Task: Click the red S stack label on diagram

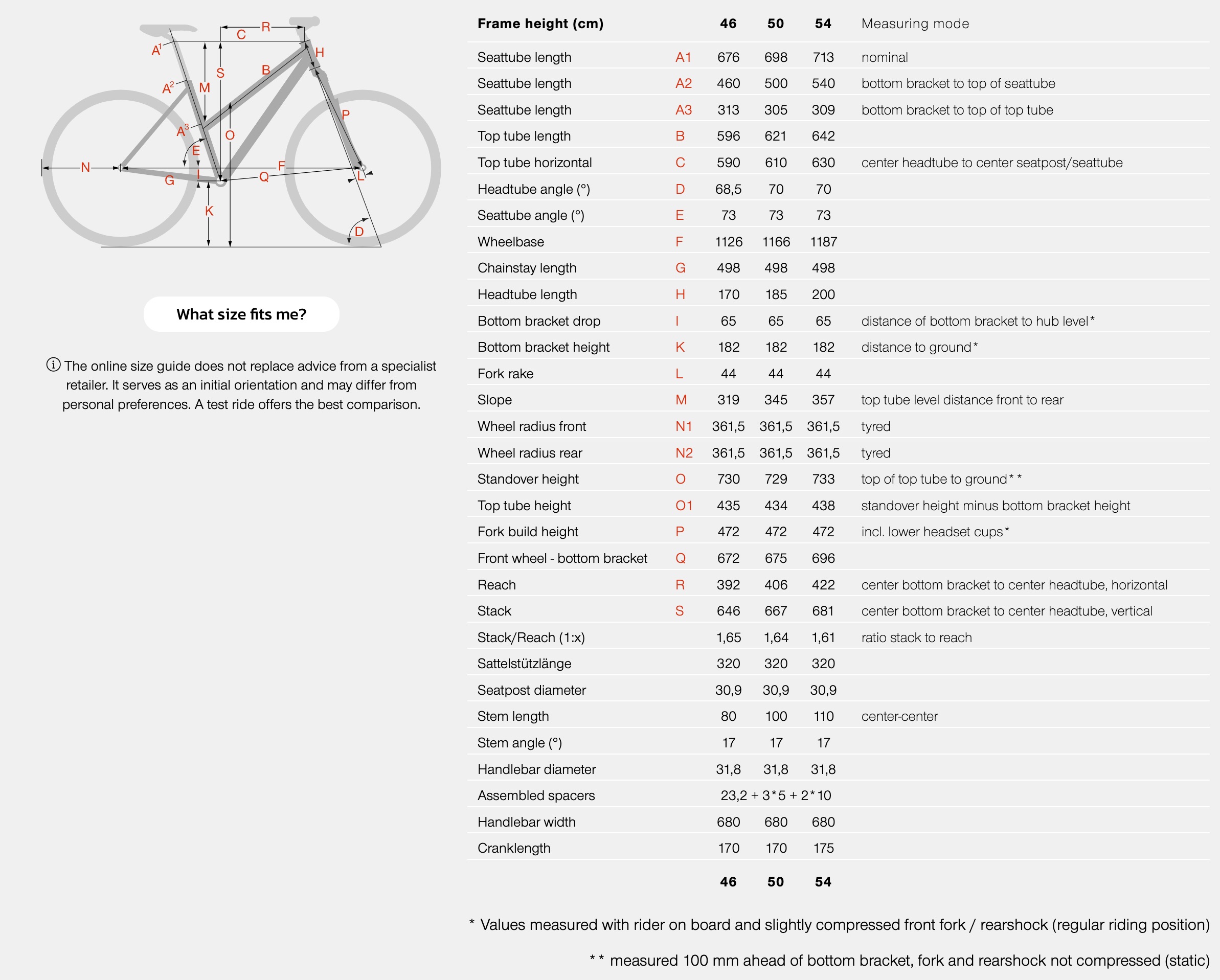Action: [220, 73]
